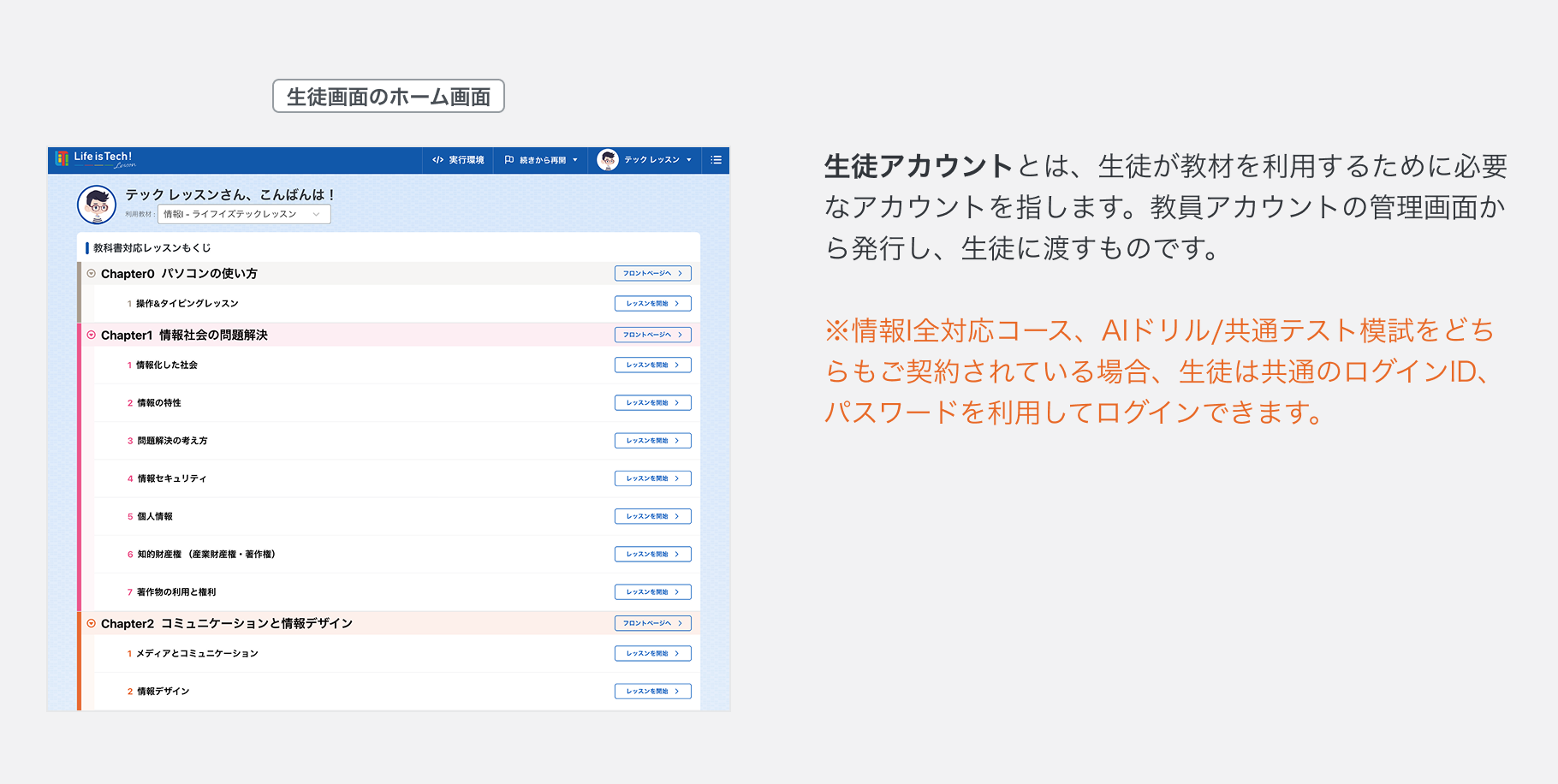Select the 情報セキュリティ lesson title
This screenshot has width=1558, height=784.
tap(171, 479)
